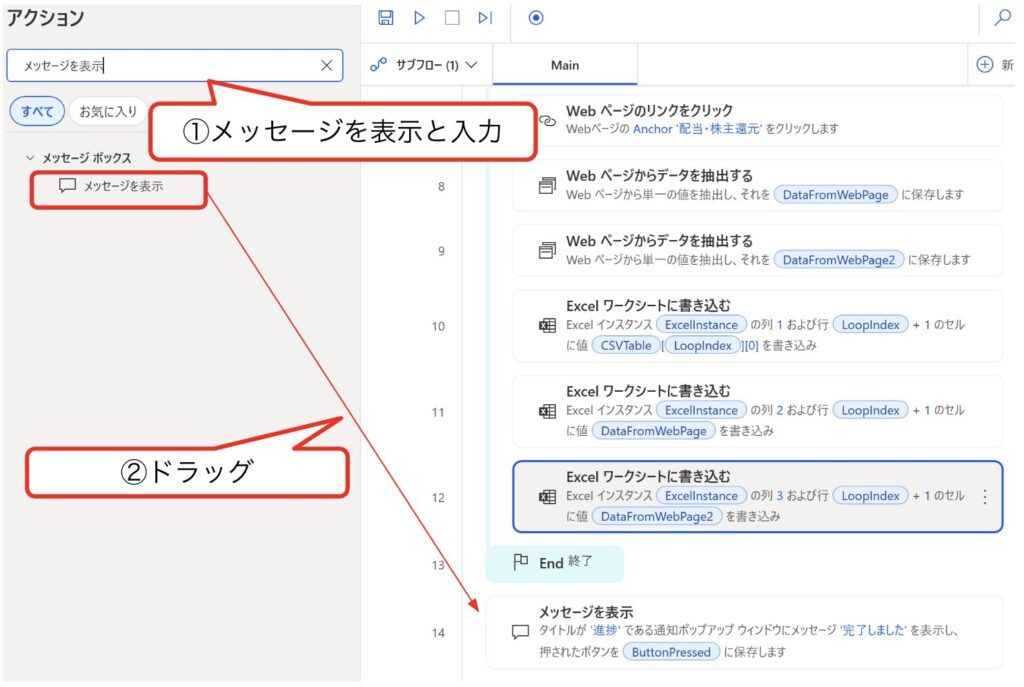This screenshot has height=687, width=1024.
Task: Open more options on step 12
Action: [985, 497]
